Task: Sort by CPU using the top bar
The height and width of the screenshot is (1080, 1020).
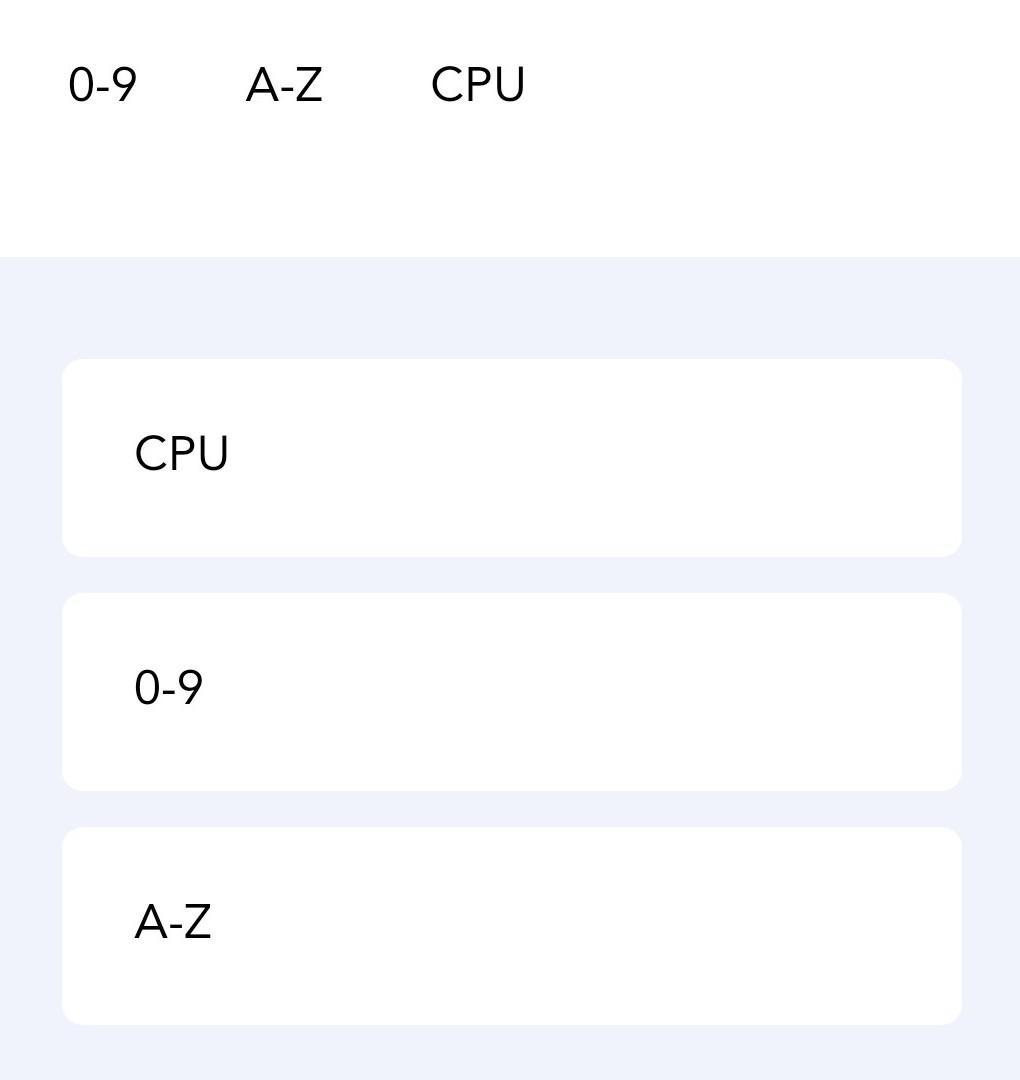Action: point(478,85)
